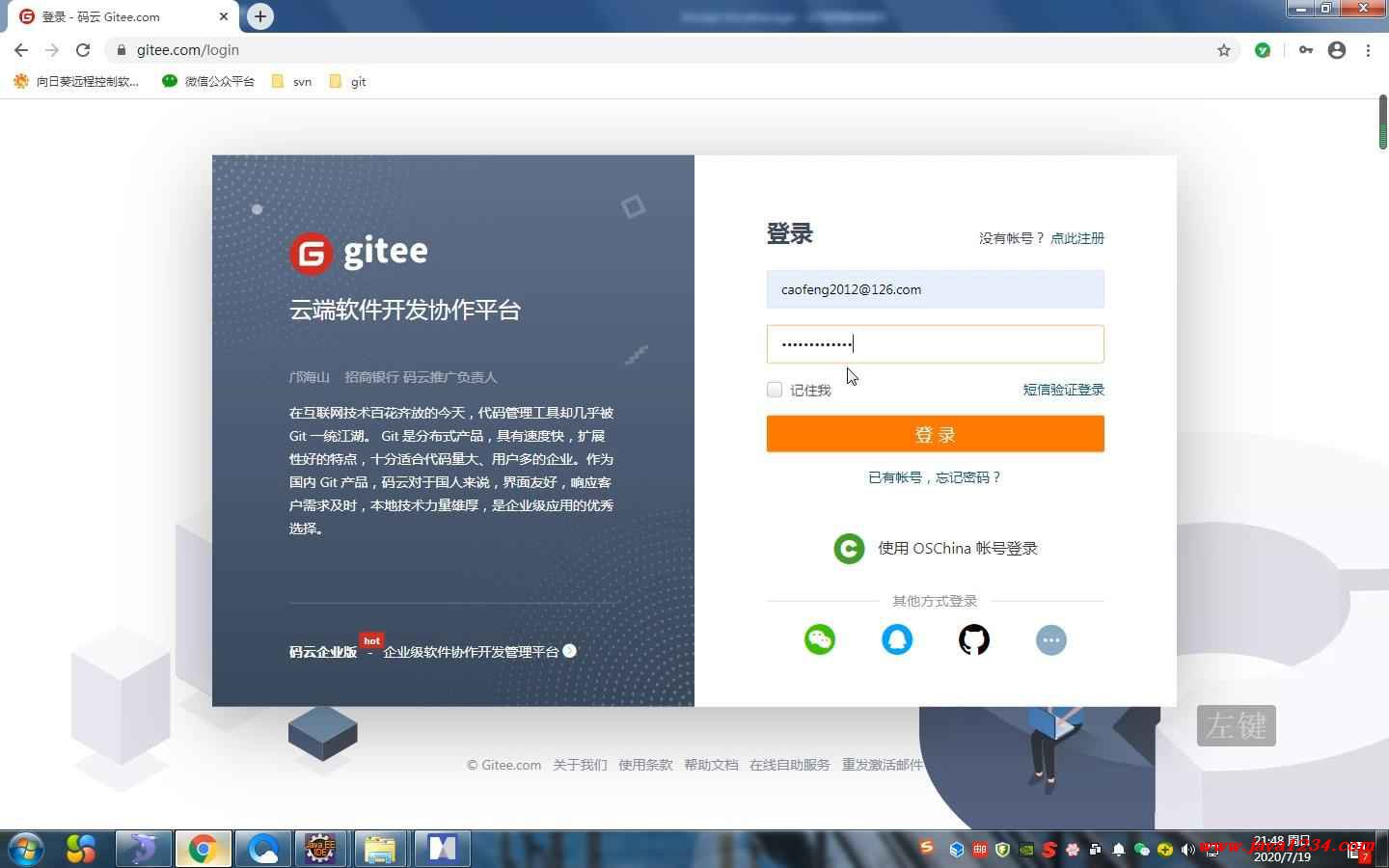Screen dimensions: 1389x868
Task: Bookmark this page with the star icon
Action: point(1224,50)
